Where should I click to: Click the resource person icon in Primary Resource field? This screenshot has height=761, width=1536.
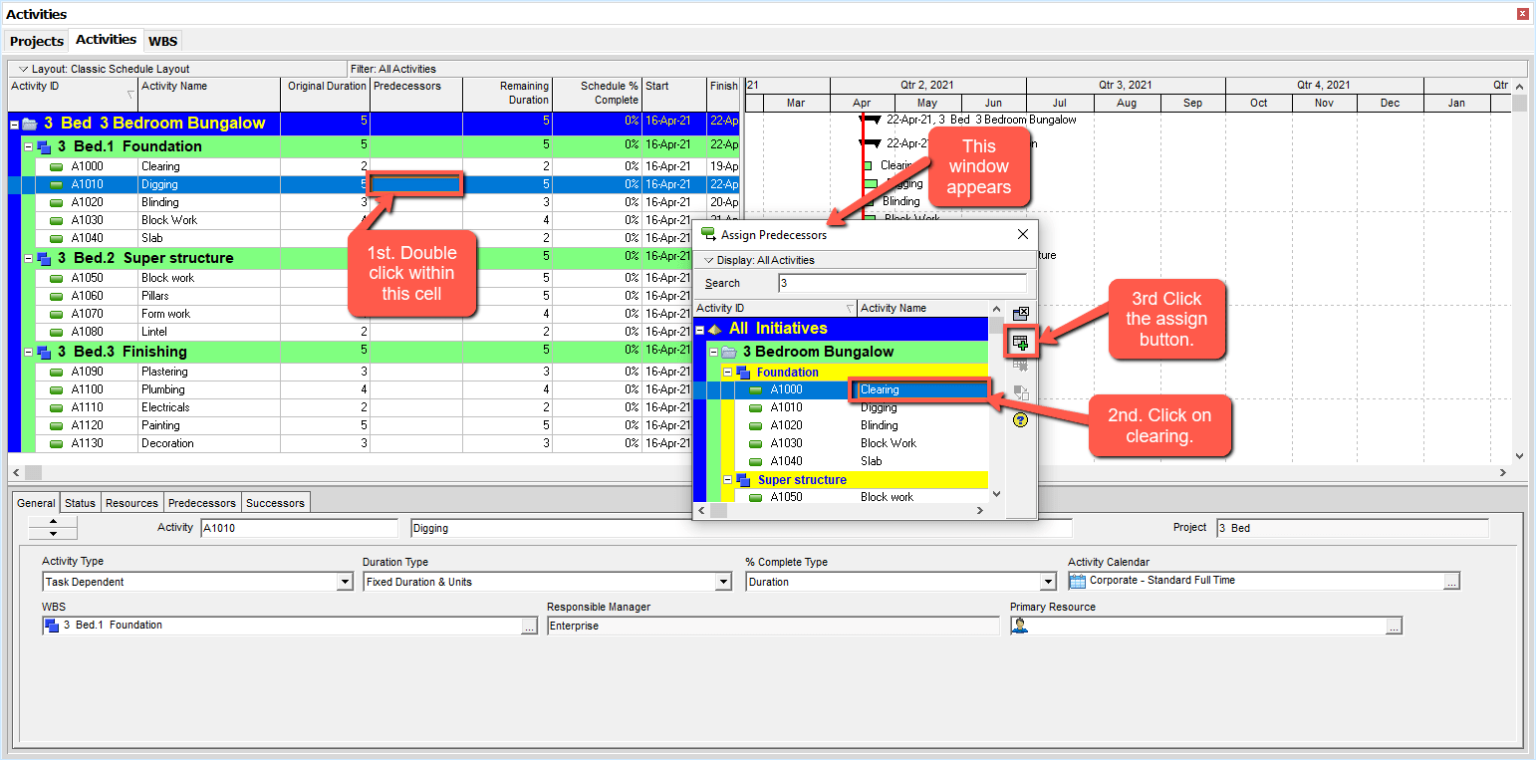click(x=1022, y=625)
